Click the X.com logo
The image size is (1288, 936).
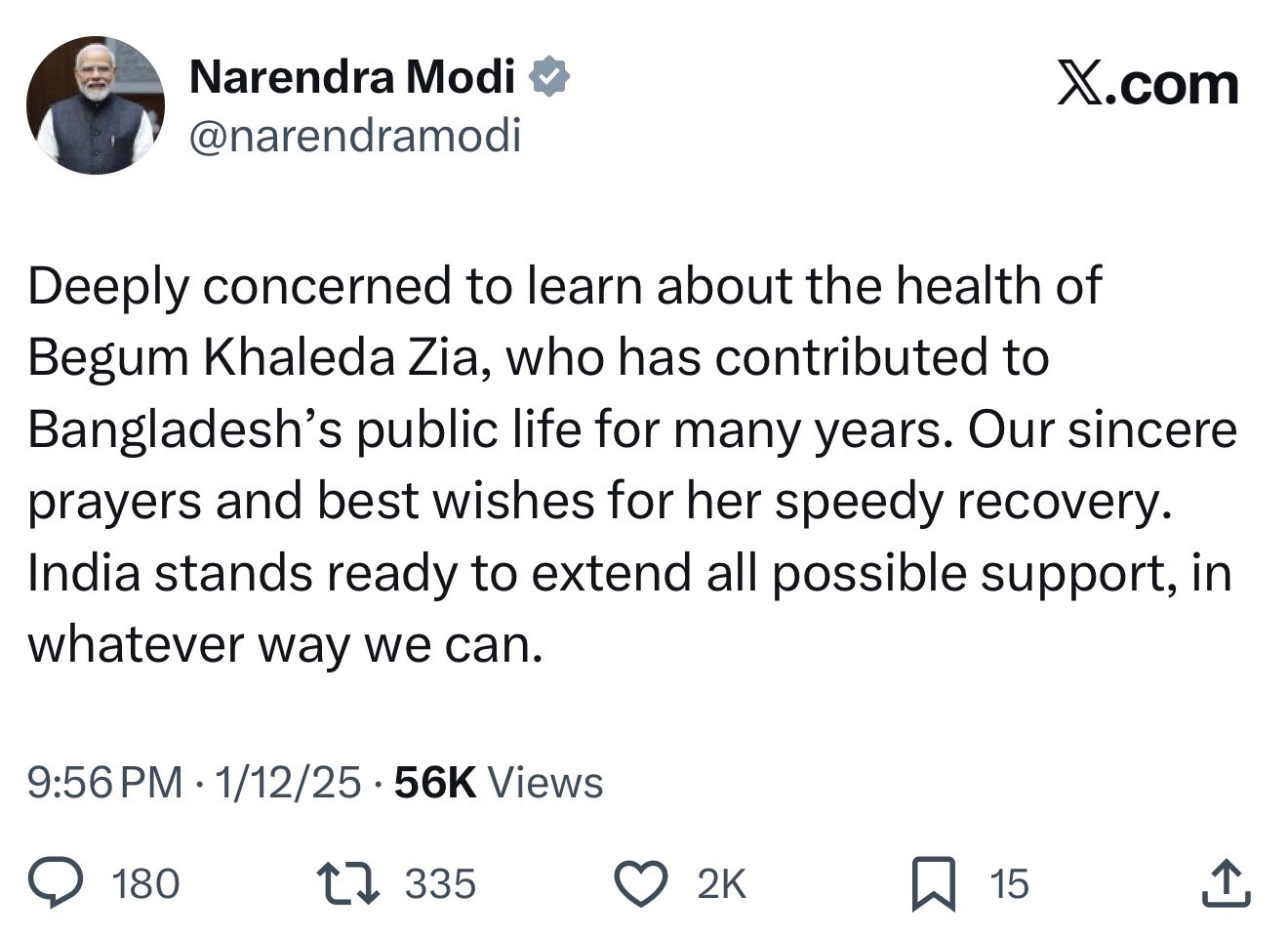click(x=1147, y=84)
